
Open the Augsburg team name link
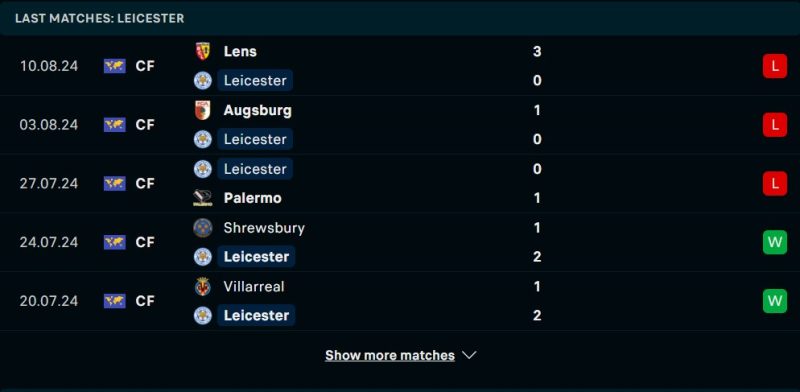point(258,110)
